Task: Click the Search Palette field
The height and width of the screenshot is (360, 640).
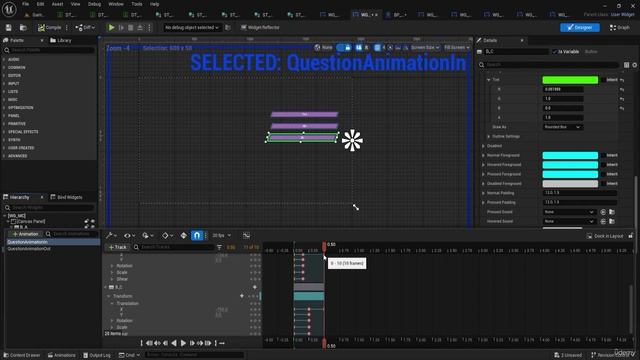Action: [x=49, y=50]
